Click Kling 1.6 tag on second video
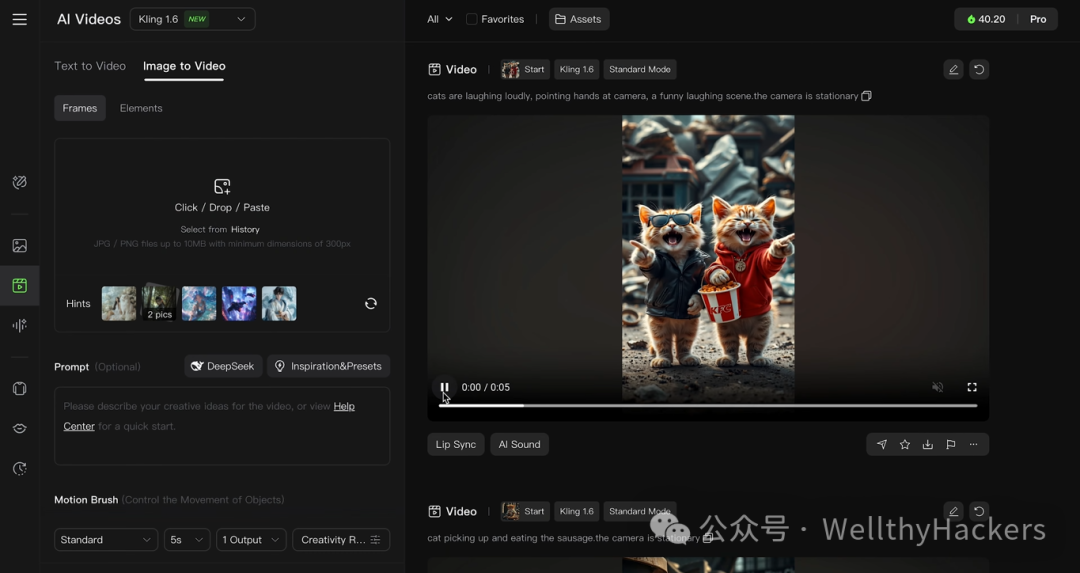Screen dimensions: 1080x573 (x=577, y=511)
